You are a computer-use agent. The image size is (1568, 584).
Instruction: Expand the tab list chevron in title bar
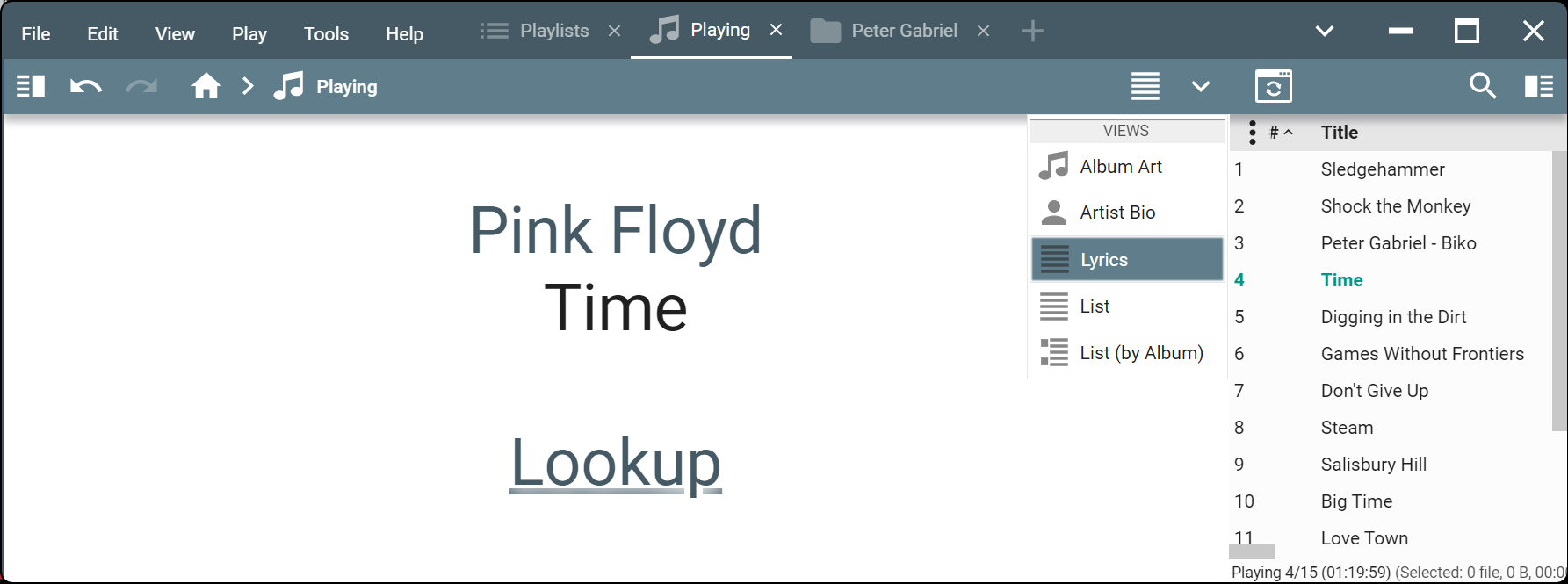[1325, 32]
